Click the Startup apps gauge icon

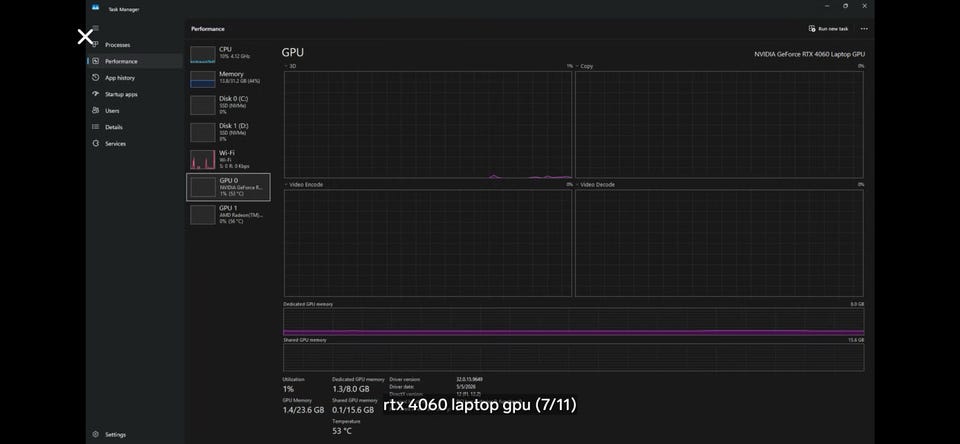(96, 94)
